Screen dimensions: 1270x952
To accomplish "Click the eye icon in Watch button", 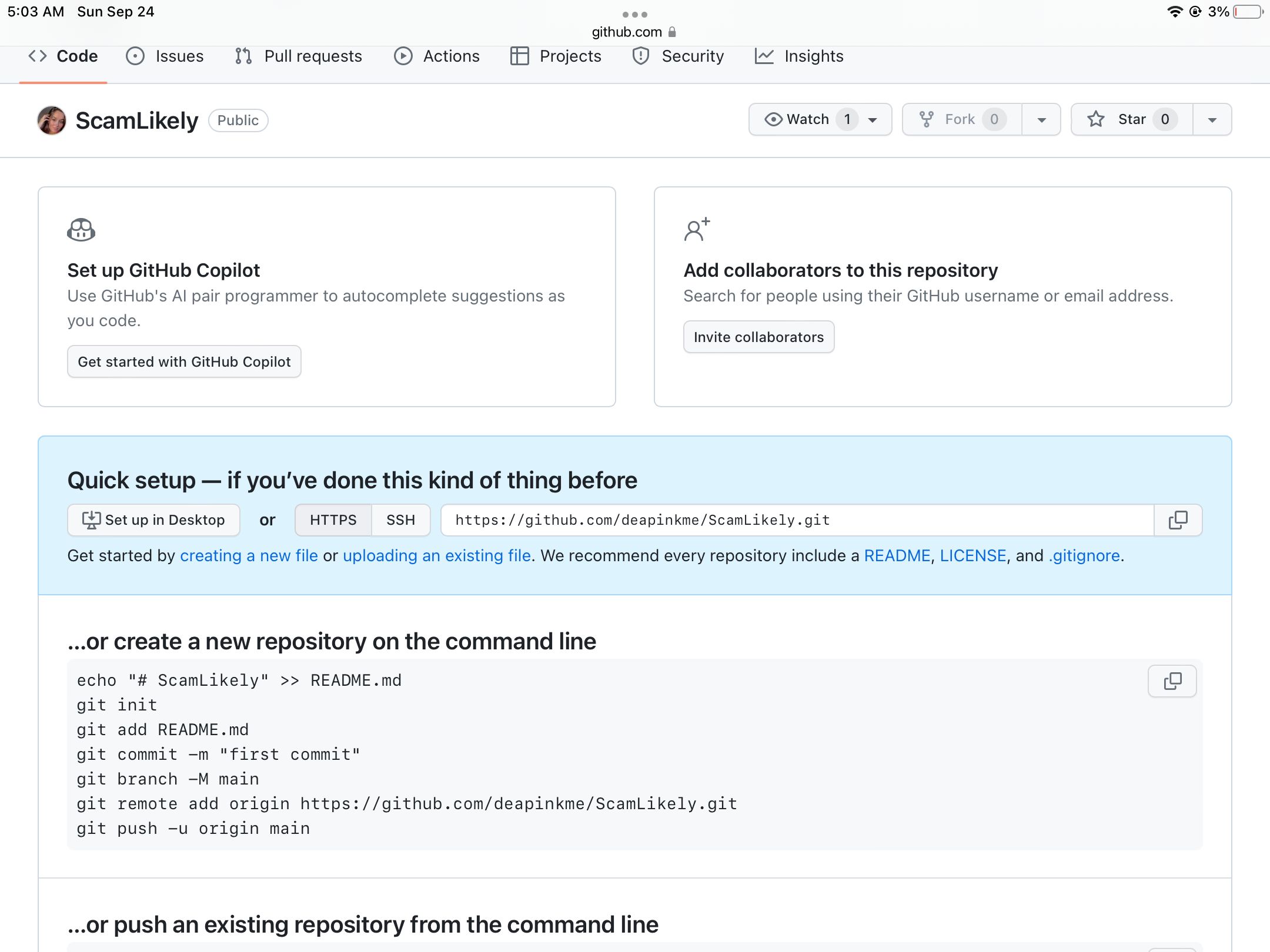I will pos(773,119).
